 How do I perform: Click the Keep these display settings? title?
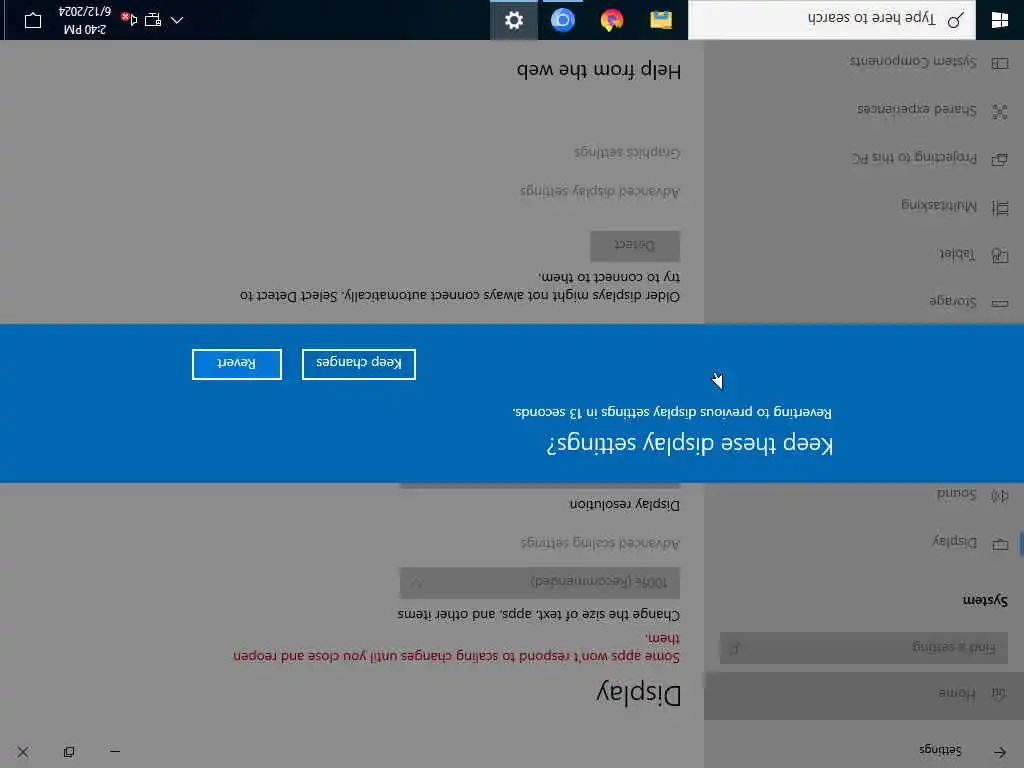(x=690, y=443)
